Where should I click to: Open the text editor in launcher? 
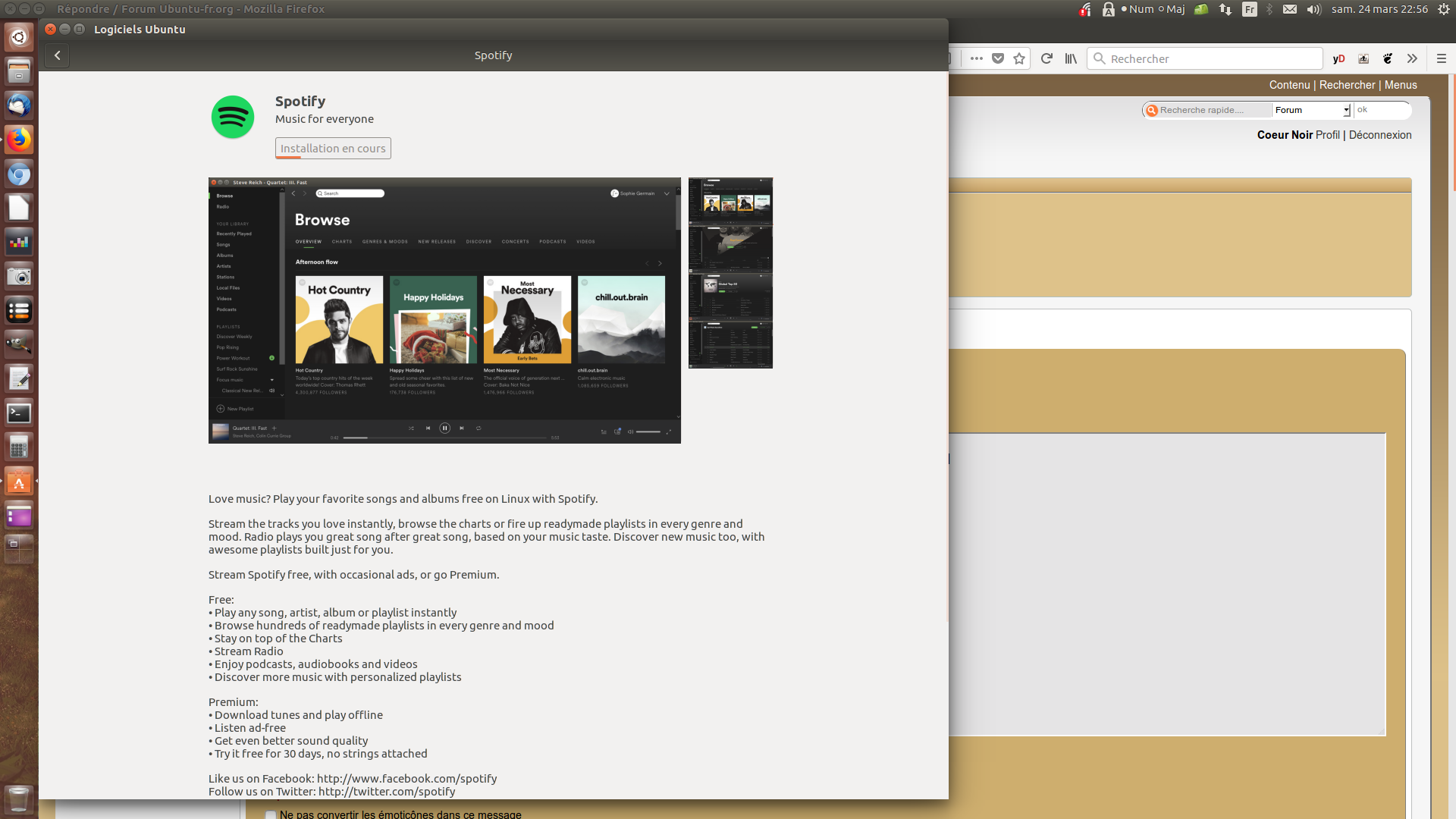pyautogui.click(x=19, y=378)
